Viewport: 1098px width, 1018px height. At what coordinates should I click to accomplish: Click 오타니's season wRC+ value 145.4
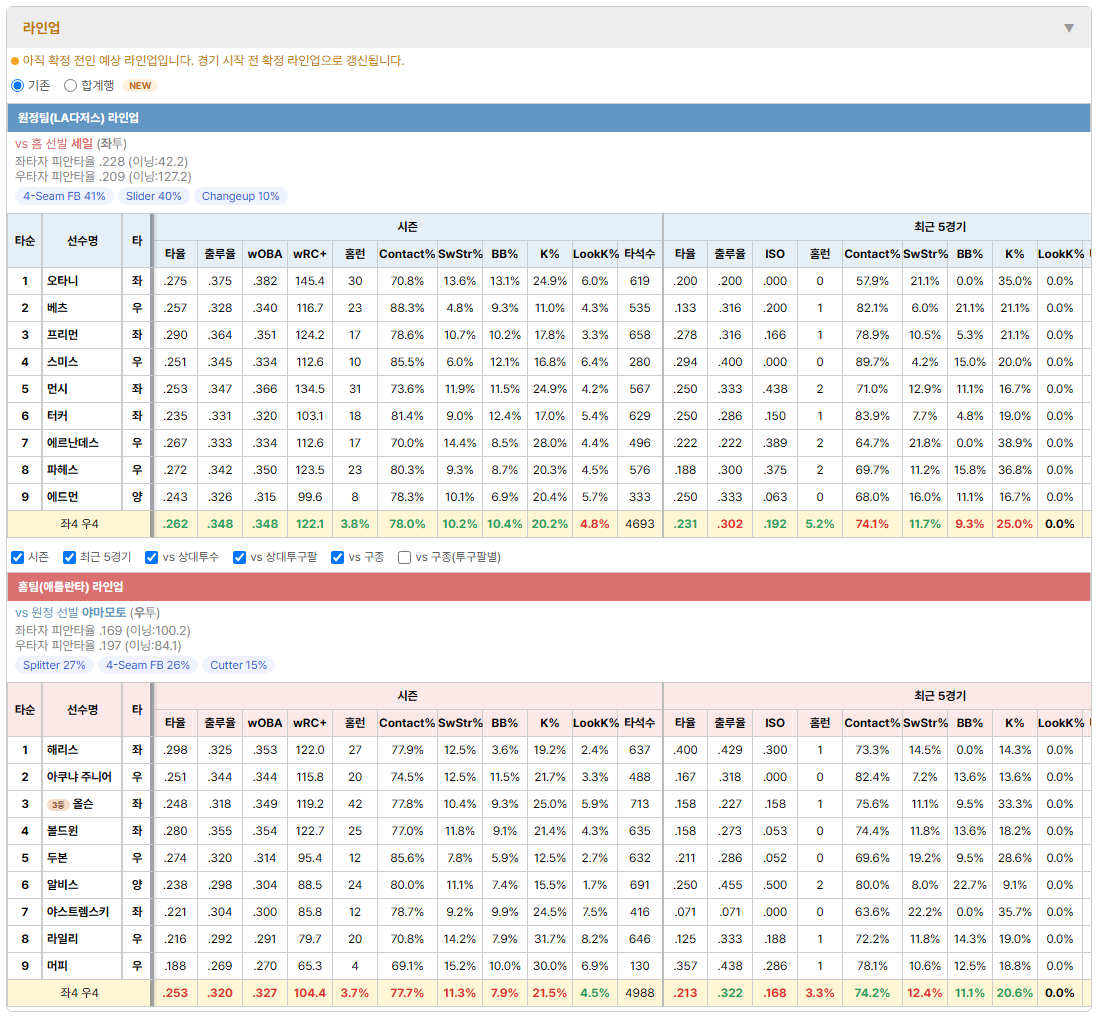310,281
